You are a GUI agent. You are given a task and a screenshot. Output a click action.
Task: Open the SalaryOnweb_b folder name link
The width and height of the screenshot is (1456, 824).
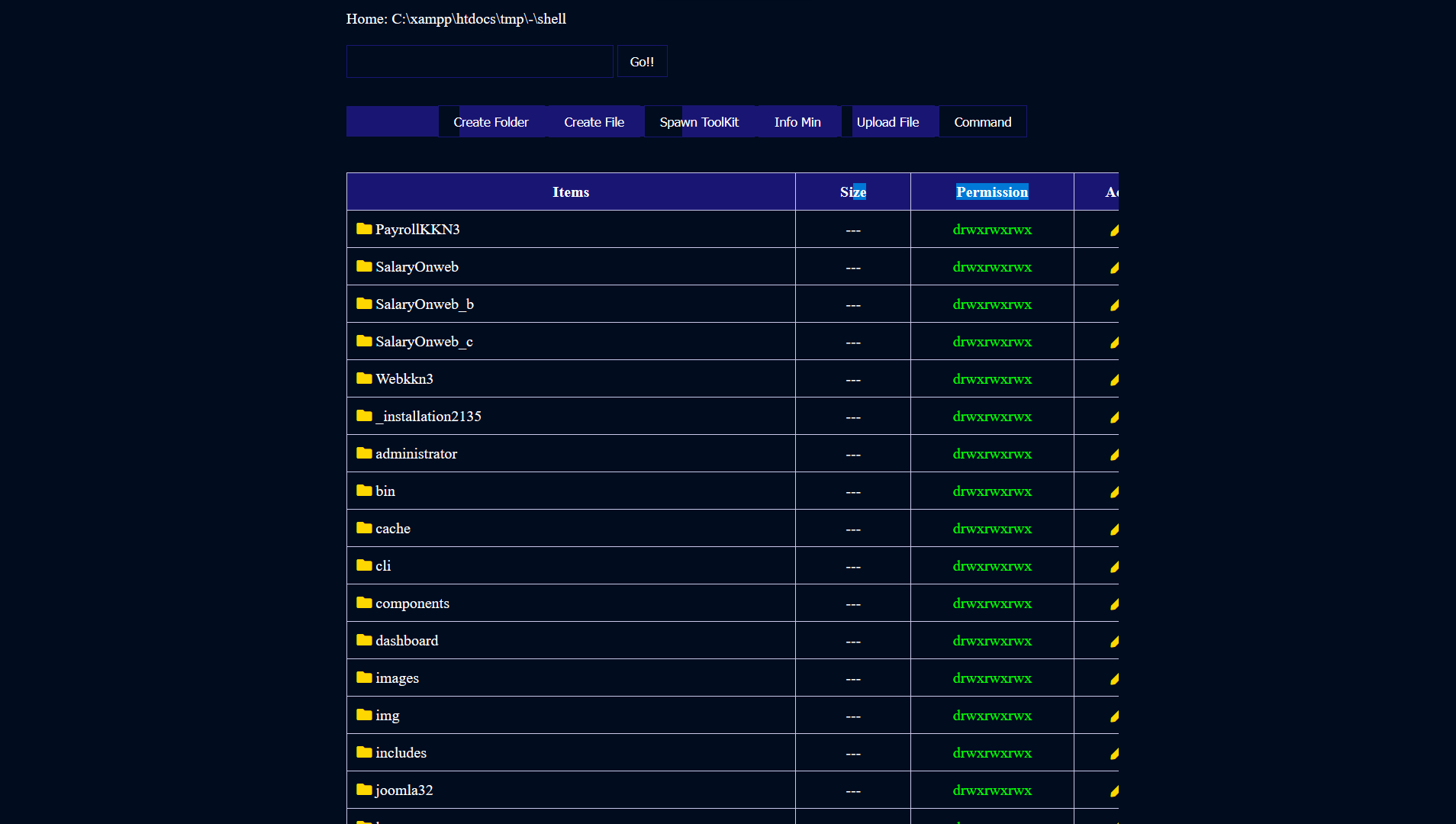pyautogui.click(x=424, y=304)
